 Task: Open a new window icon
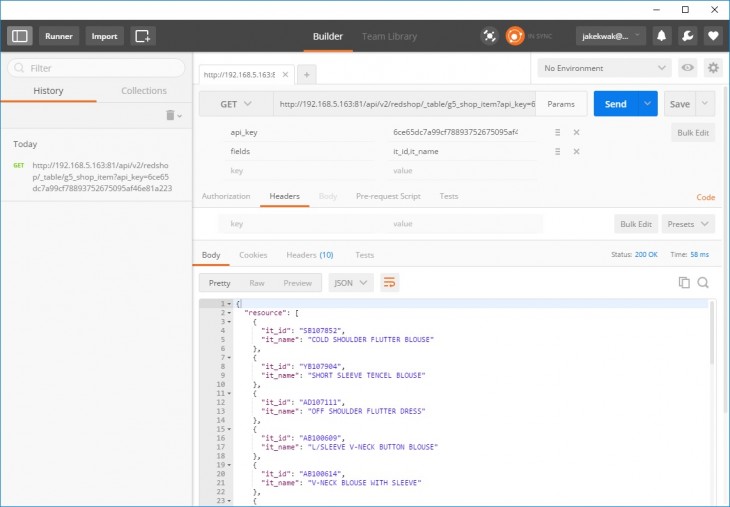pos(143,36)
